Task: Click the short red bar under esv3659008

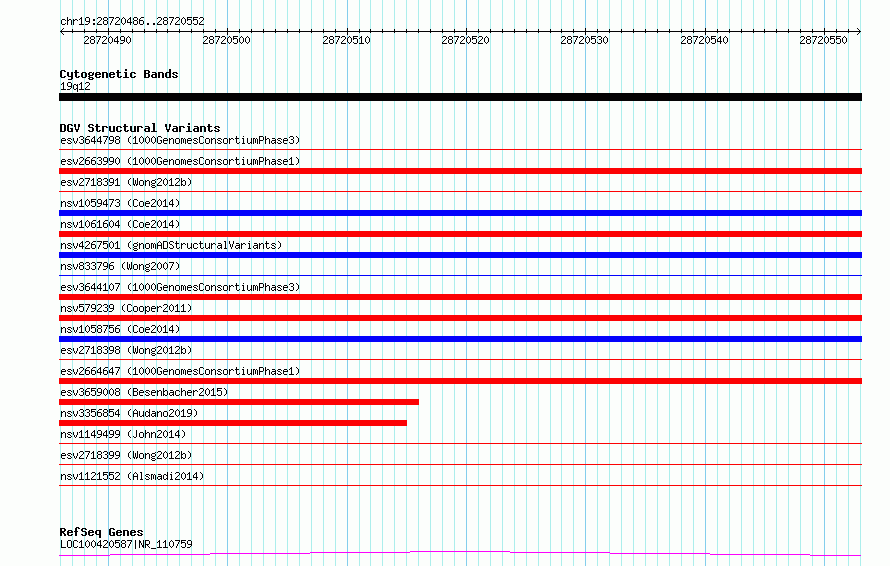Action: coord(239,402)
